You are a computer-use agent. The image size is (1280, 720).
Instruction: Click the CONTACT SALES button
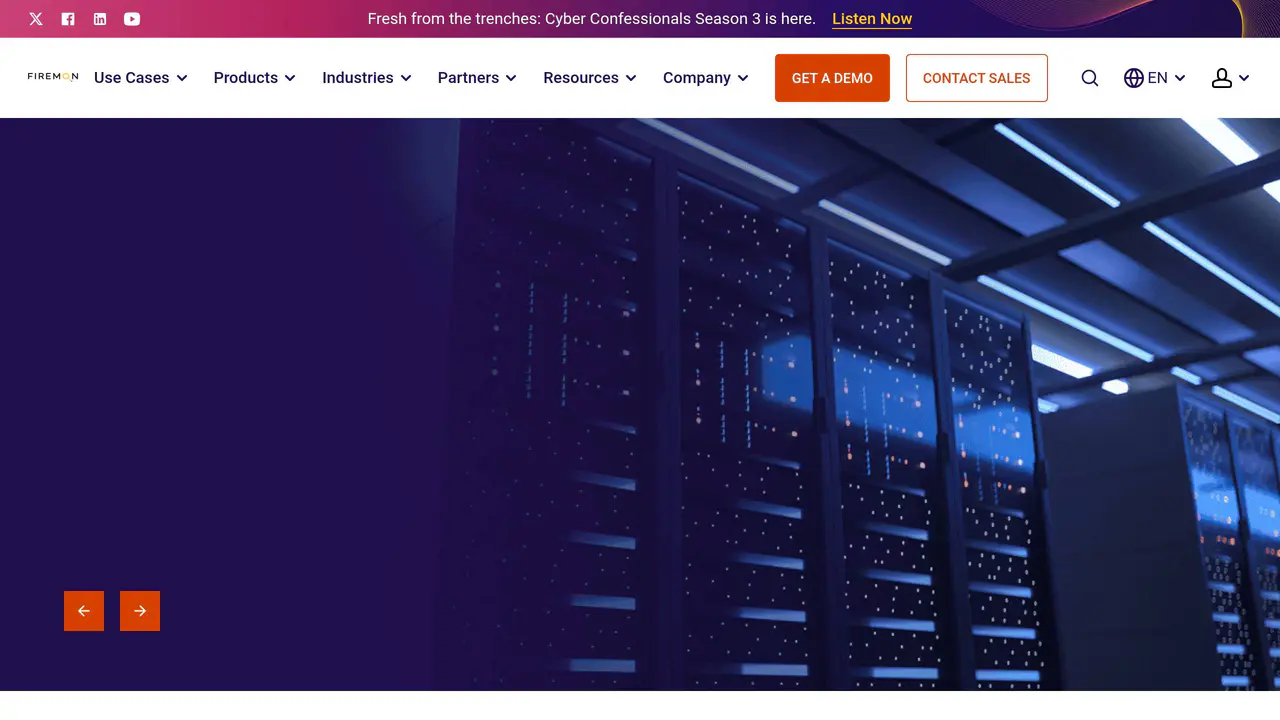(976, 78)
